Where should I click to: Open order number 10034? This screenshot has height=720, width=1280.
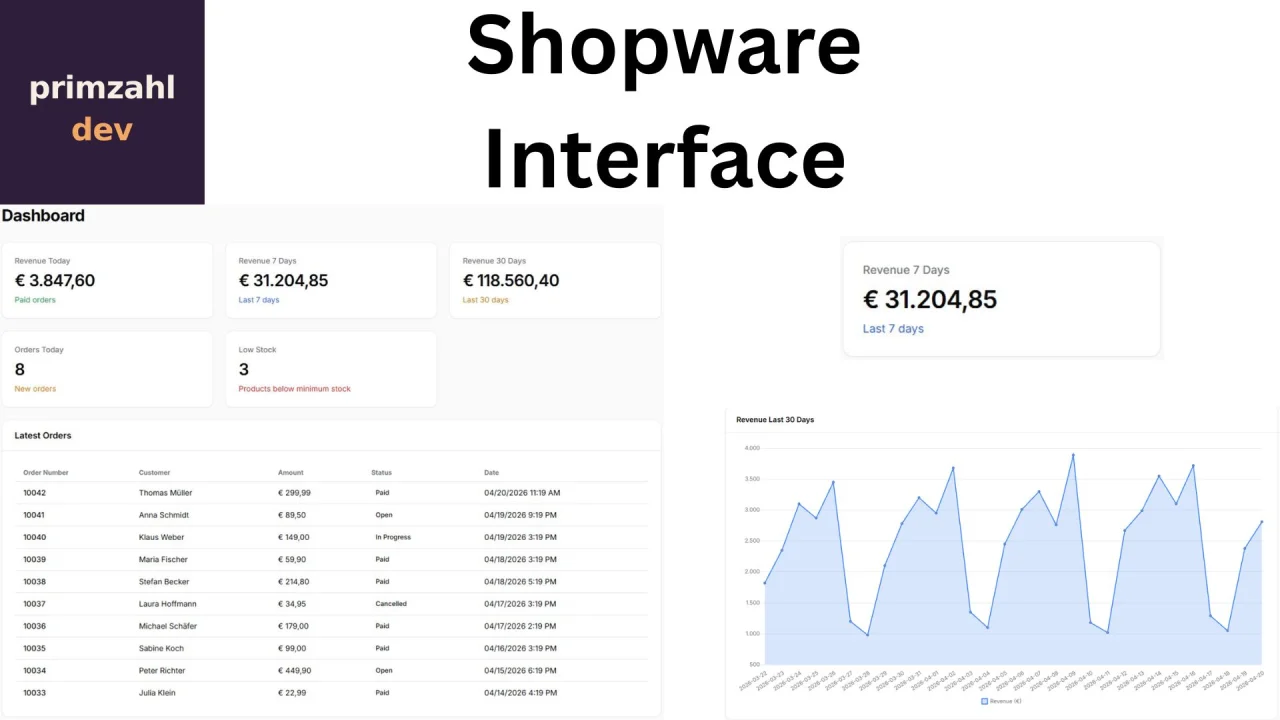pyautogui.click(x=34, y=671)
